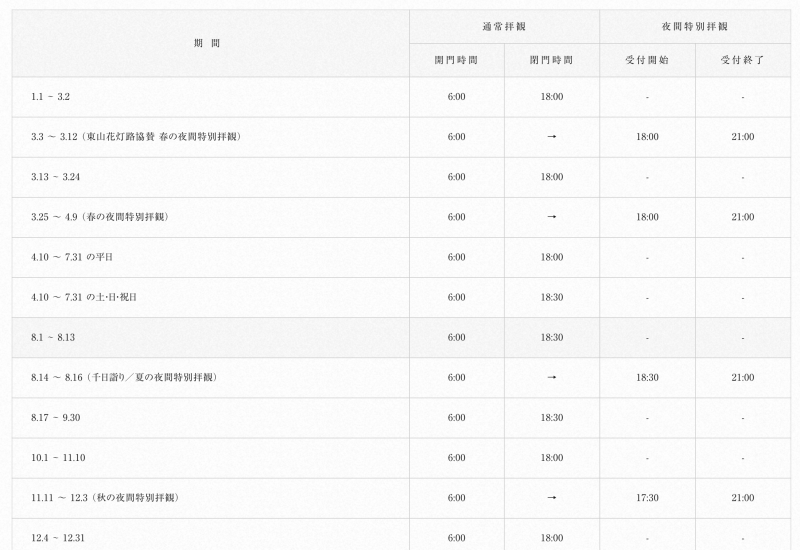Click the 受付開始 sub-header
The image size is (800, 550).
[x=647, y=61]
